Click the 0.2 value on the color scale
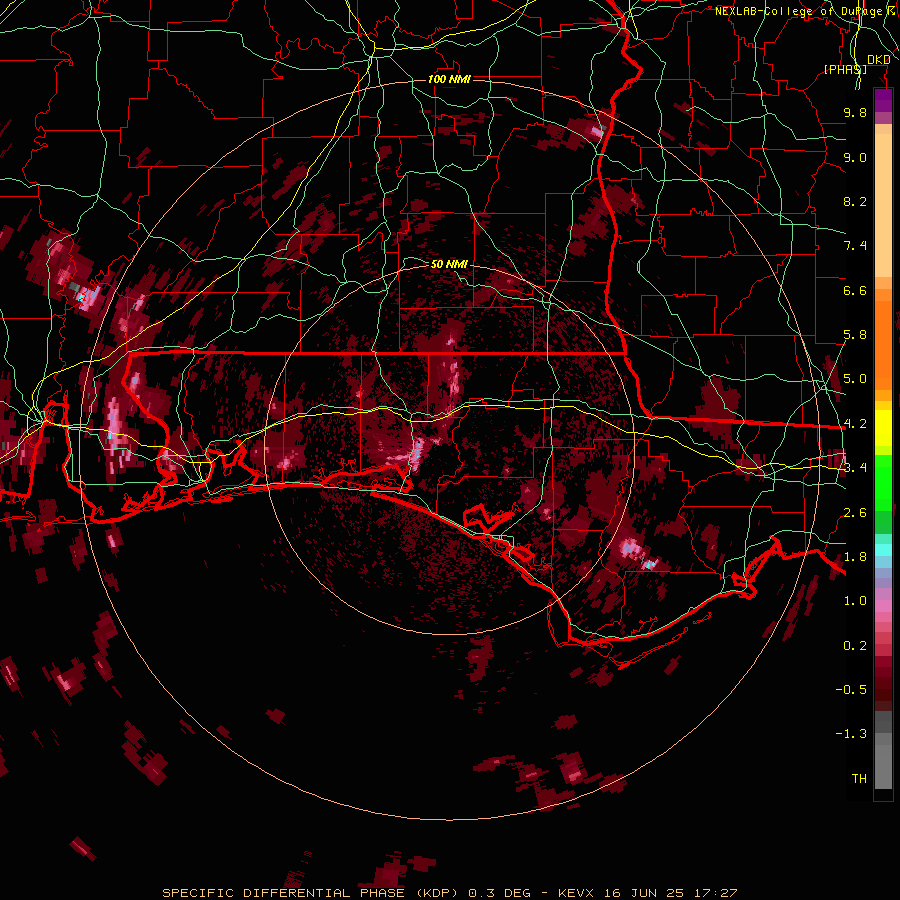900x900 pixels. (855, 646)
